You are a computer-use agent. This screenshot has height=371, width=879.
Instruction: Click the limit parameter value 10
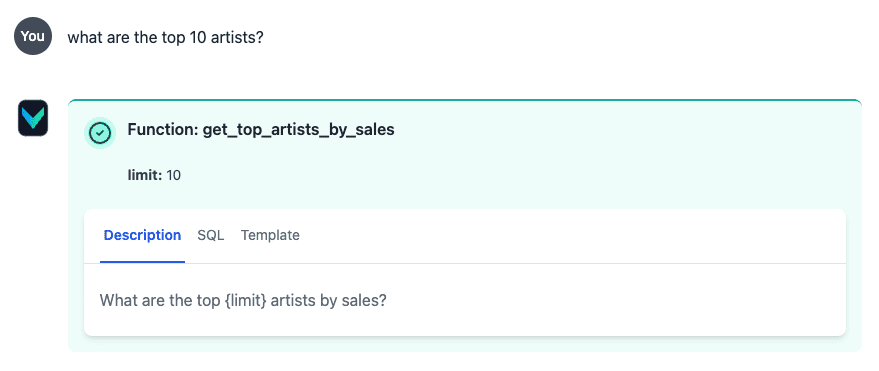point(174,175)
